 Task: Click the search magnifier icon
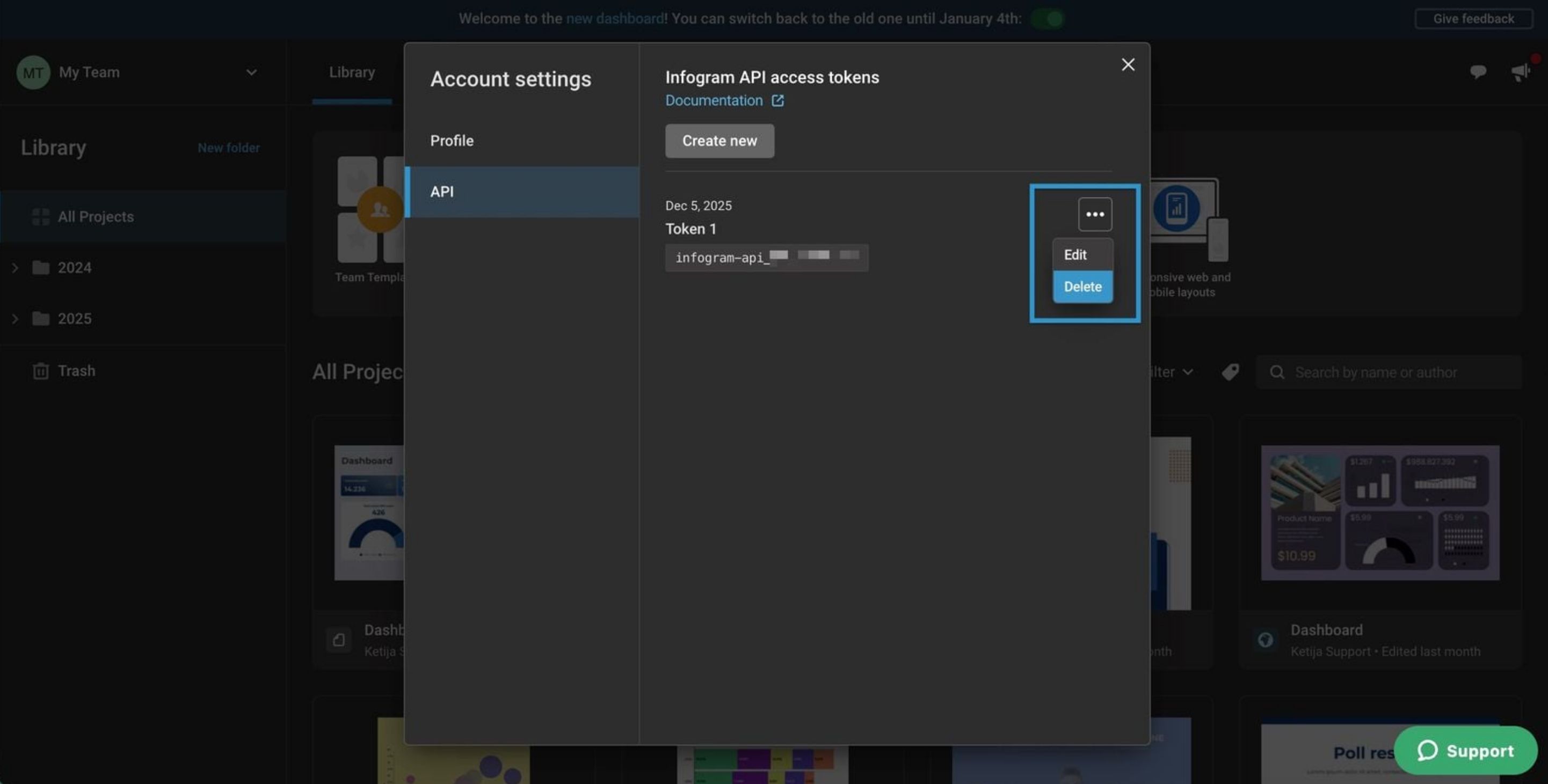(x=1276, y=372)
